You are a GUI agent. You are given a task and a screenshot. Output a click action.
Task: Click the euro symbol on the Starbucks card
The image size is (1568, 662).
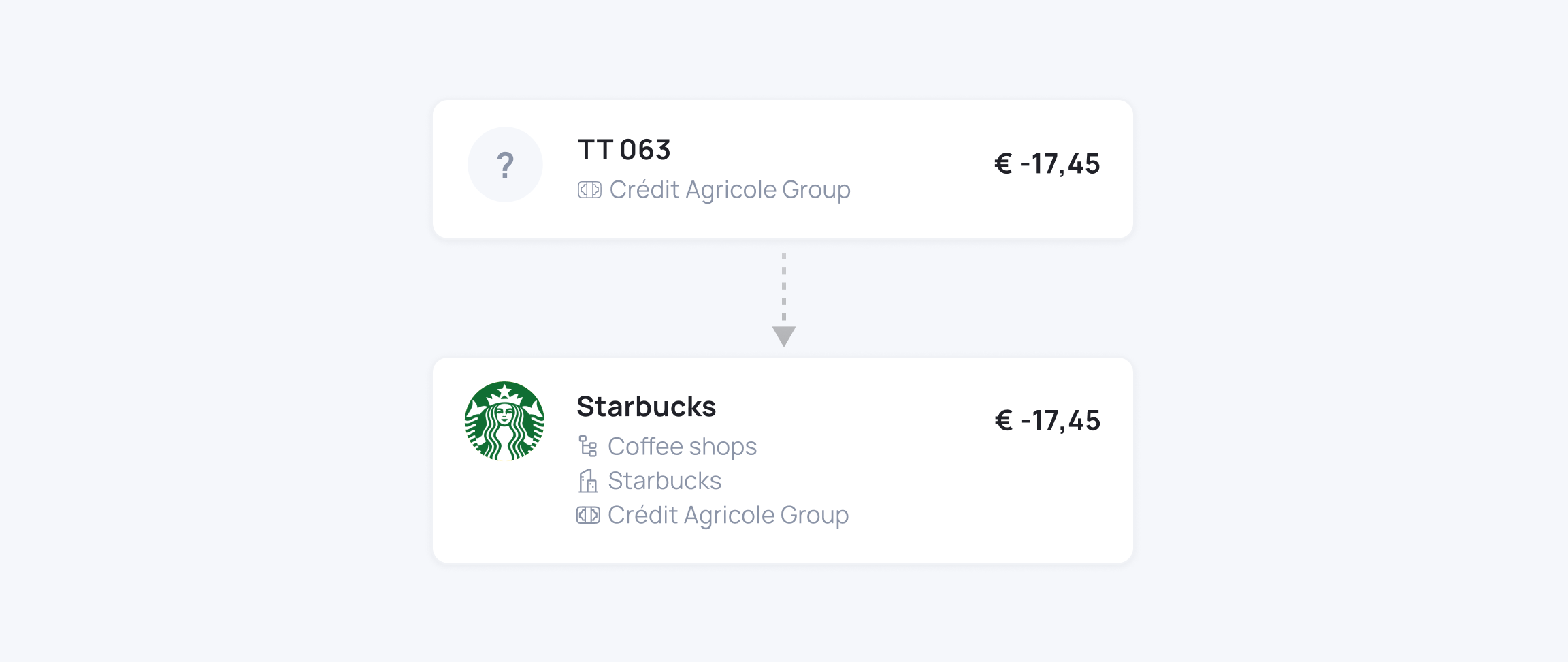click(x=1004, y=421)
